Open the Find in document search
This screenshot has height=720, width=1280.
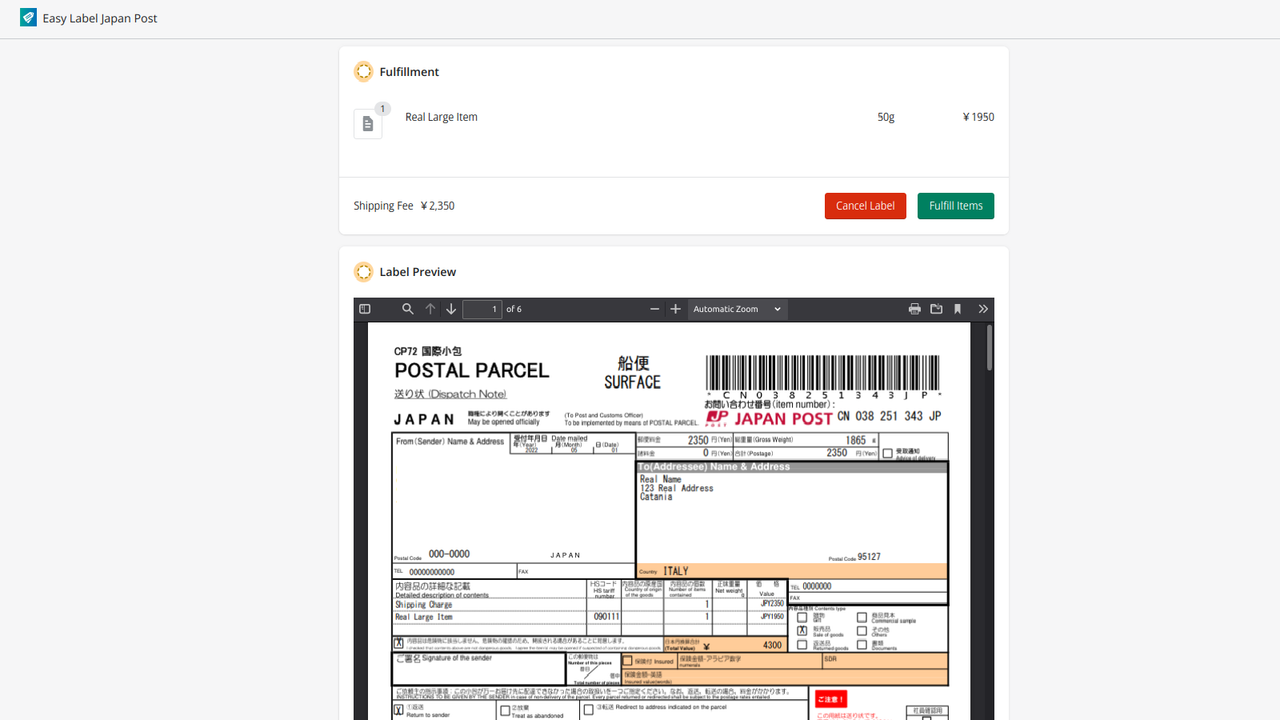408,309
